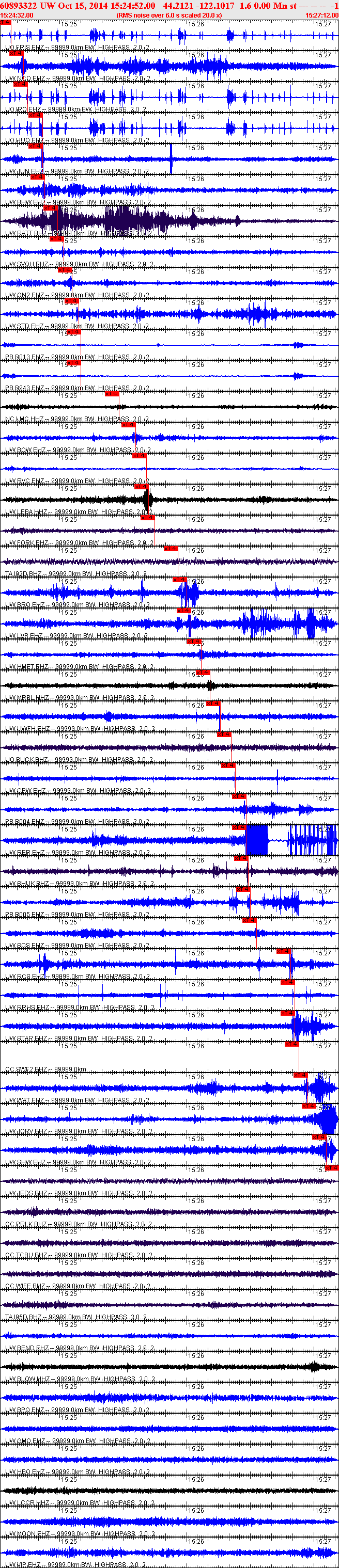Click the red pick marker on the UW RATT trace
Screen dimensions: 339x1568
point(50,207)
